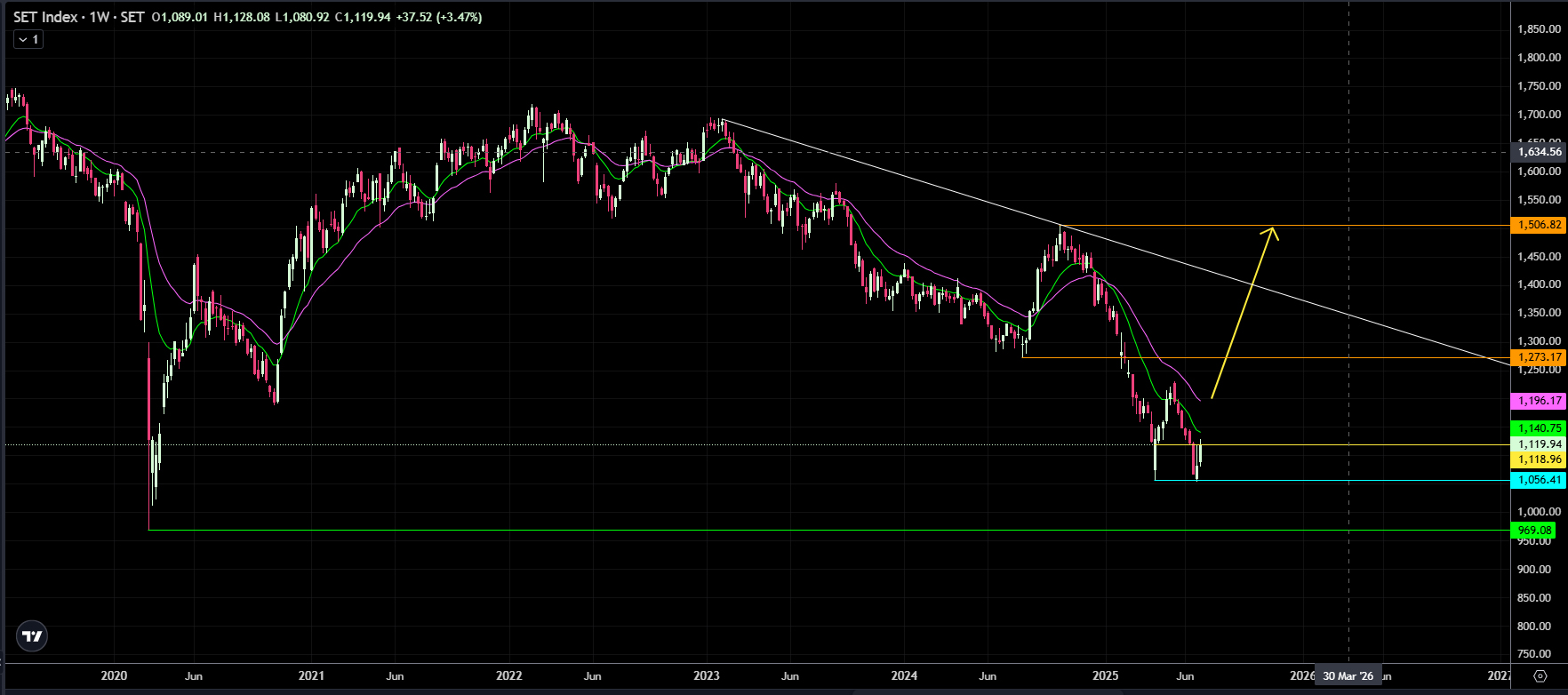
Task: Select the green 969.08 price label
Action: (1533, 531)
